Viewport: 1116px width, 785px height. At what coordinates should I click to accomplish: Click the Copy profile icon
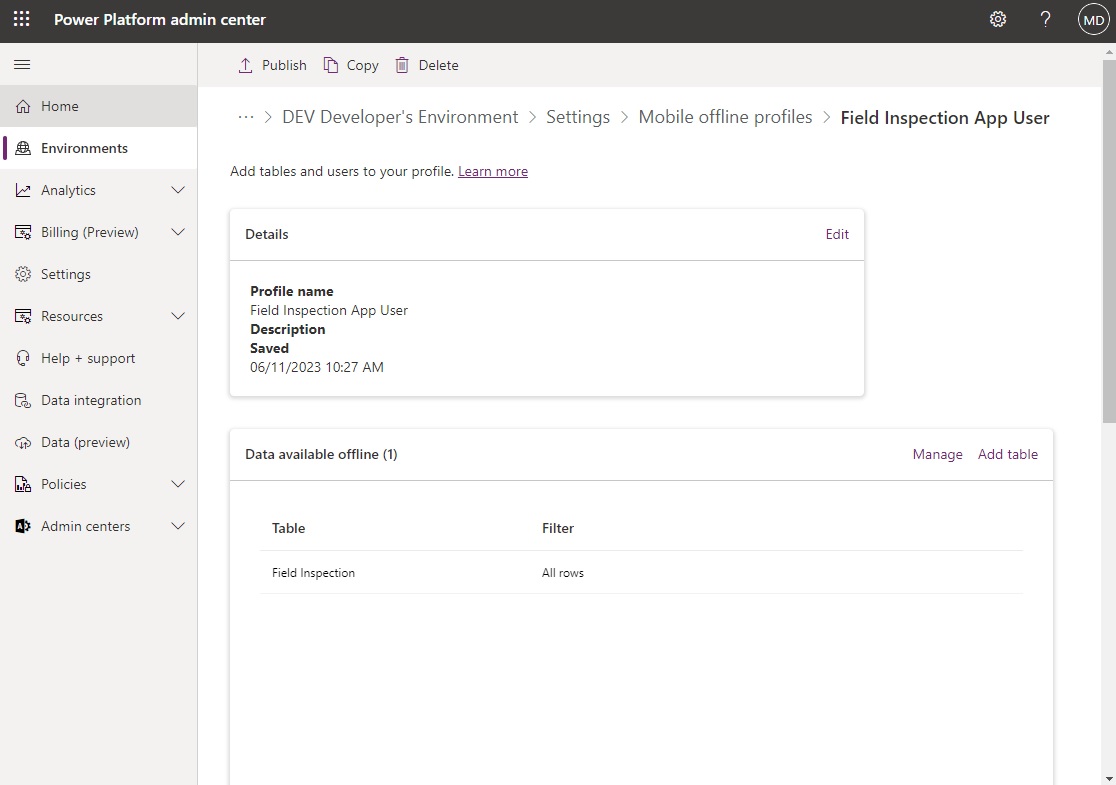click(350, 65)
